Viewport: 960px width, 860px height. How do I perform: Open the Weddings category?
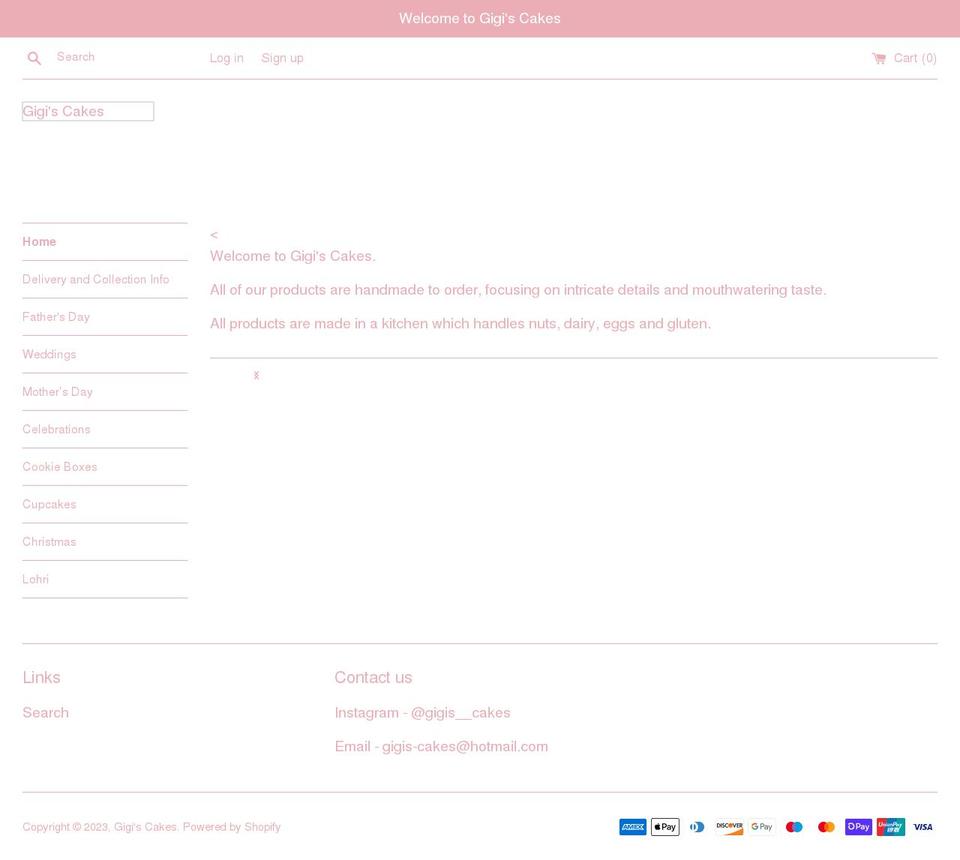[x=49, y=354]
